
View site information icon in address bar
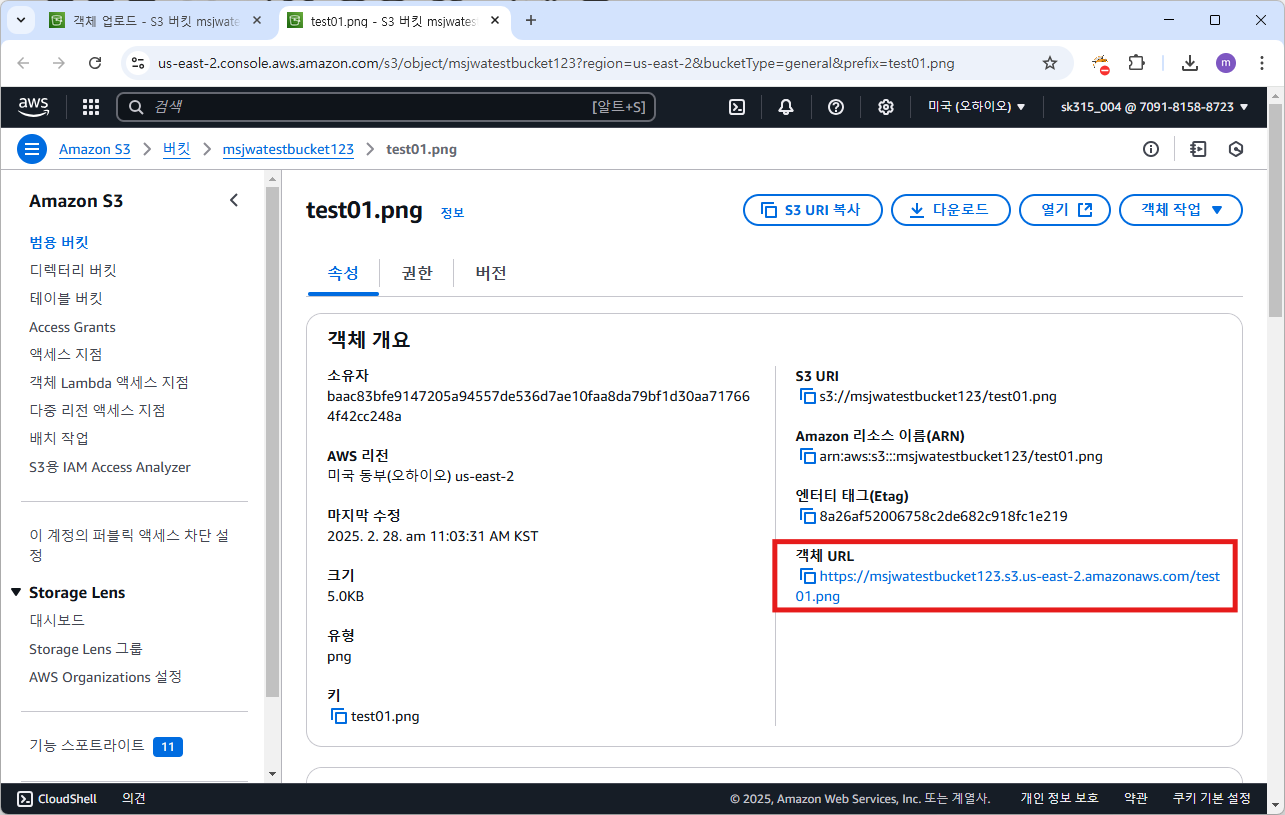(138, 63)
